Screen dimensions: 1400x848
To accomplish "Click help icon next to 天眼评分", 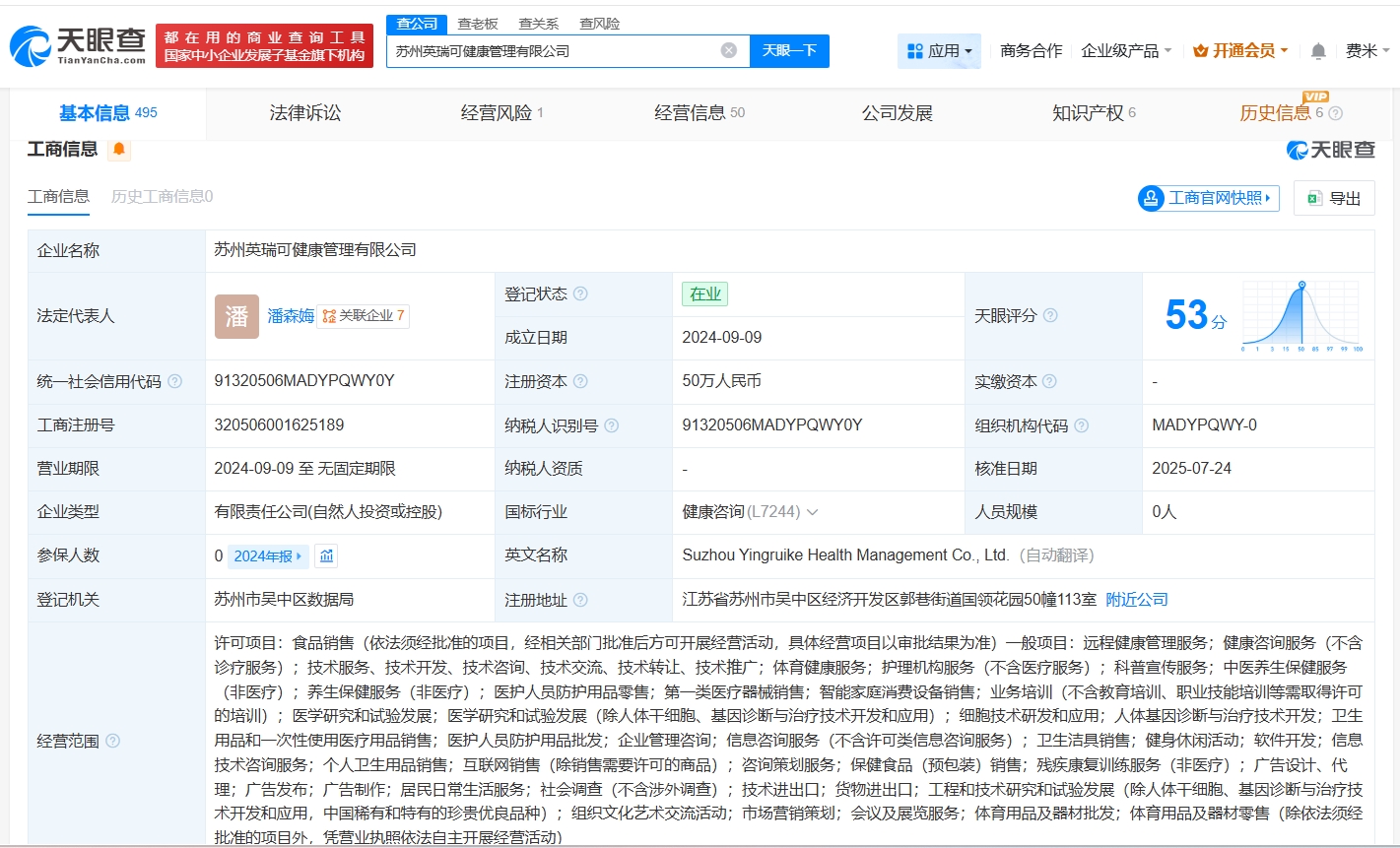I will click(1050, 316).
